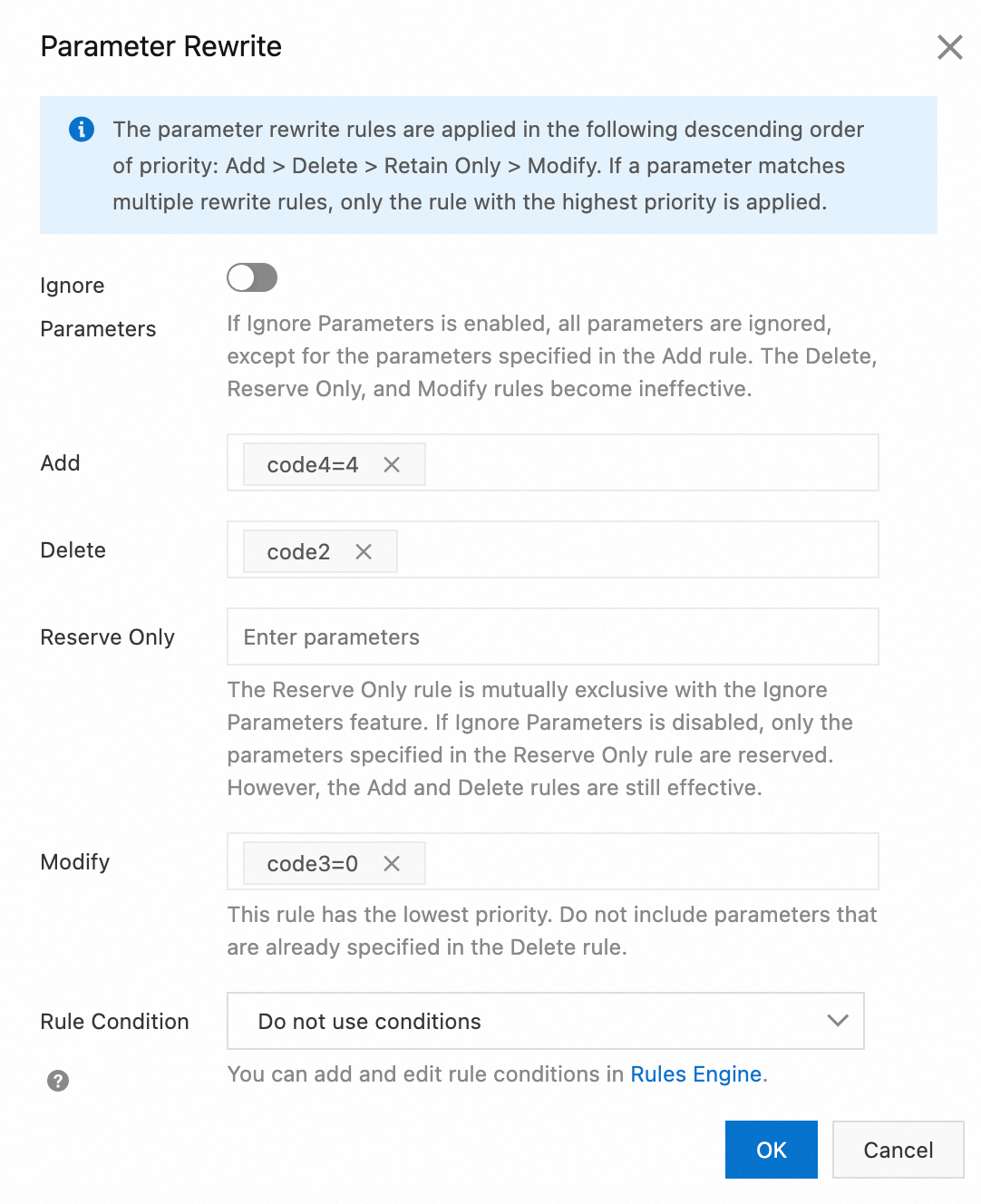The width and height of the screenshot is (981, 1204).
Task: Select the code3=0 tag text
Action: coord(312,864)
